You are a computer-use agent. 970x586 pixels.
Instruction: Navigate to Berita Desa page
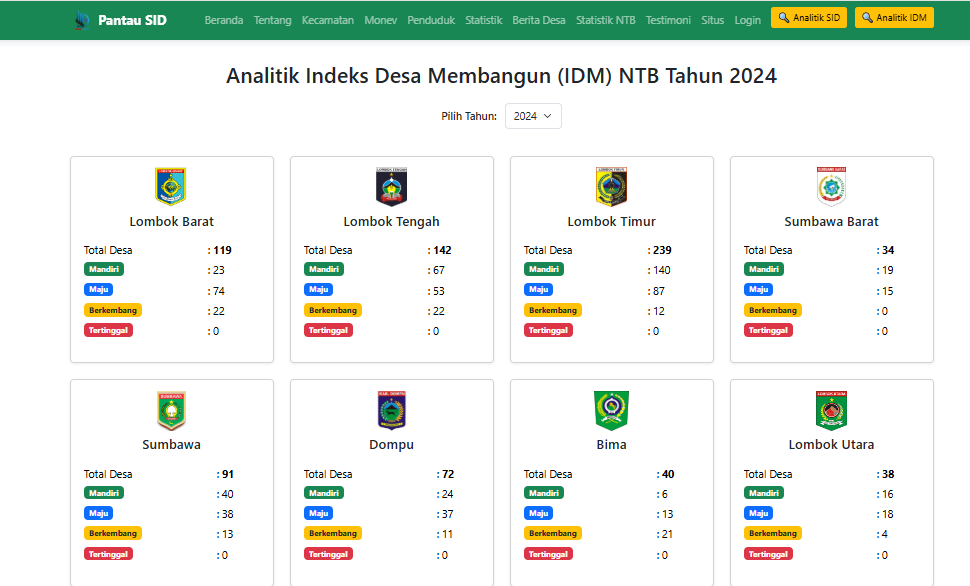(539, 20)
